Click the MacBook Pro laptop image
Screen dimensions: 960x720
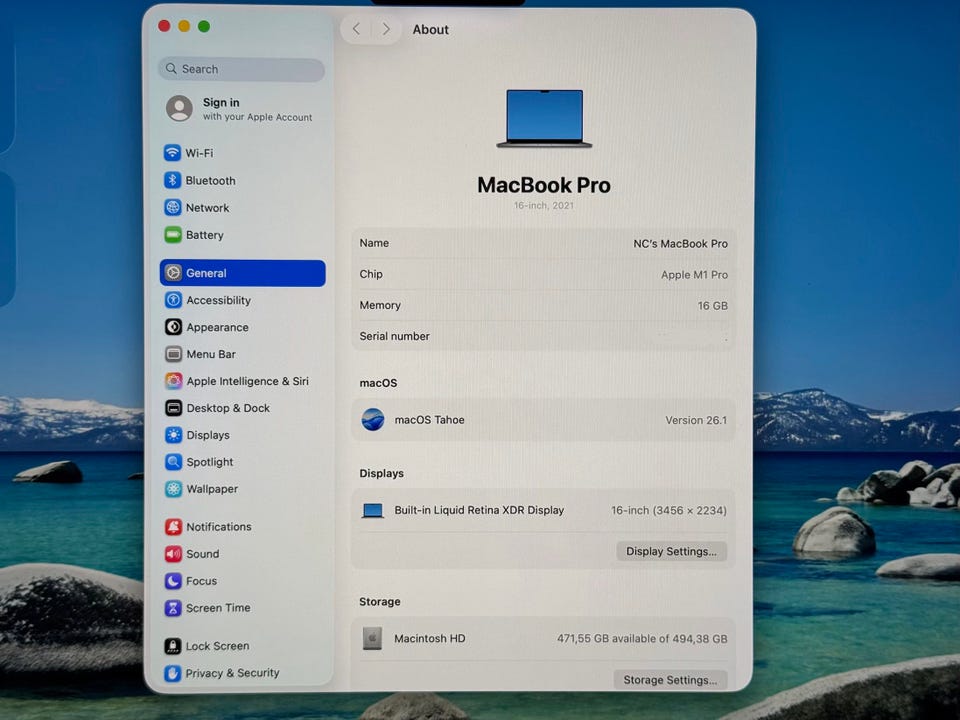(x=544, y=119)
